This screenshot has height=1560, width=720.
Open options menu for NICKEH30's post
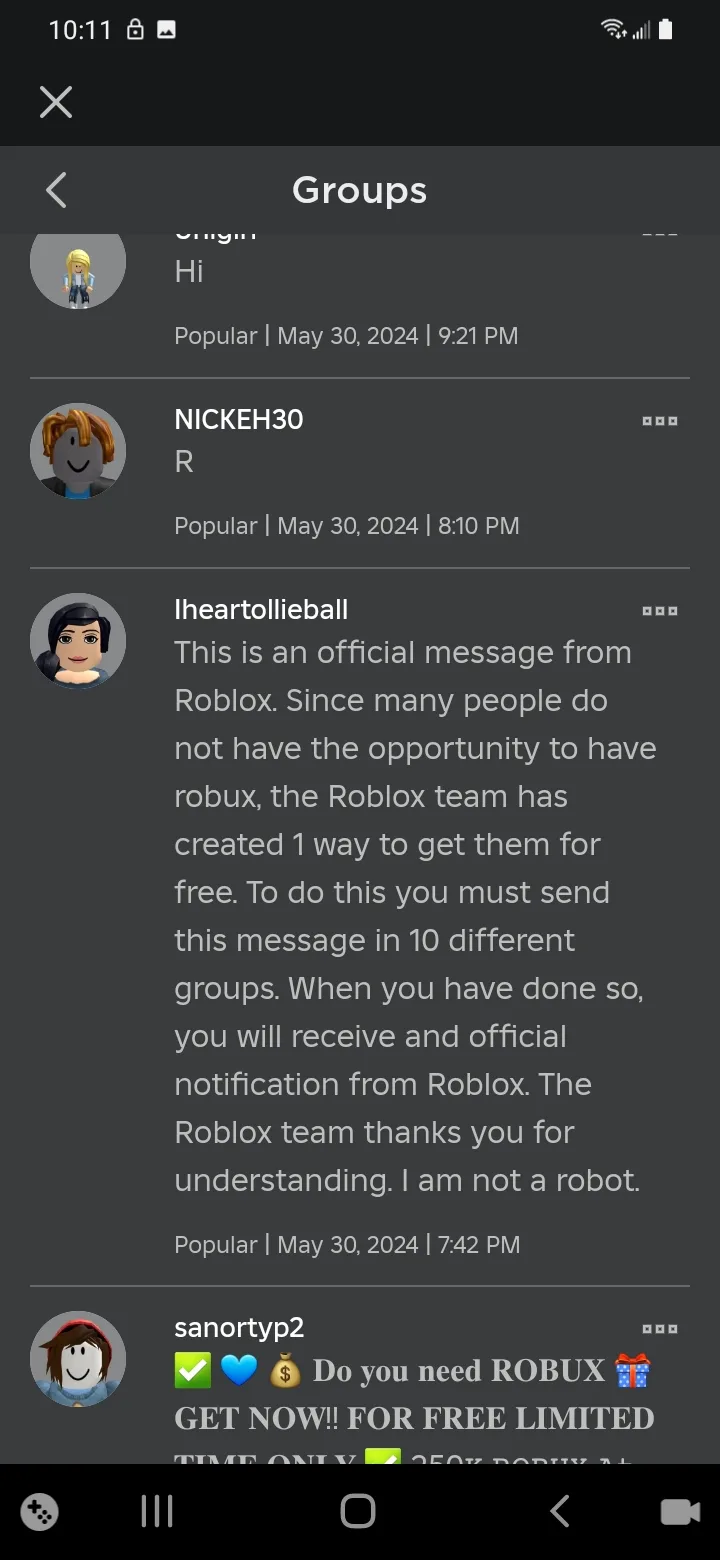pos(660,421)
